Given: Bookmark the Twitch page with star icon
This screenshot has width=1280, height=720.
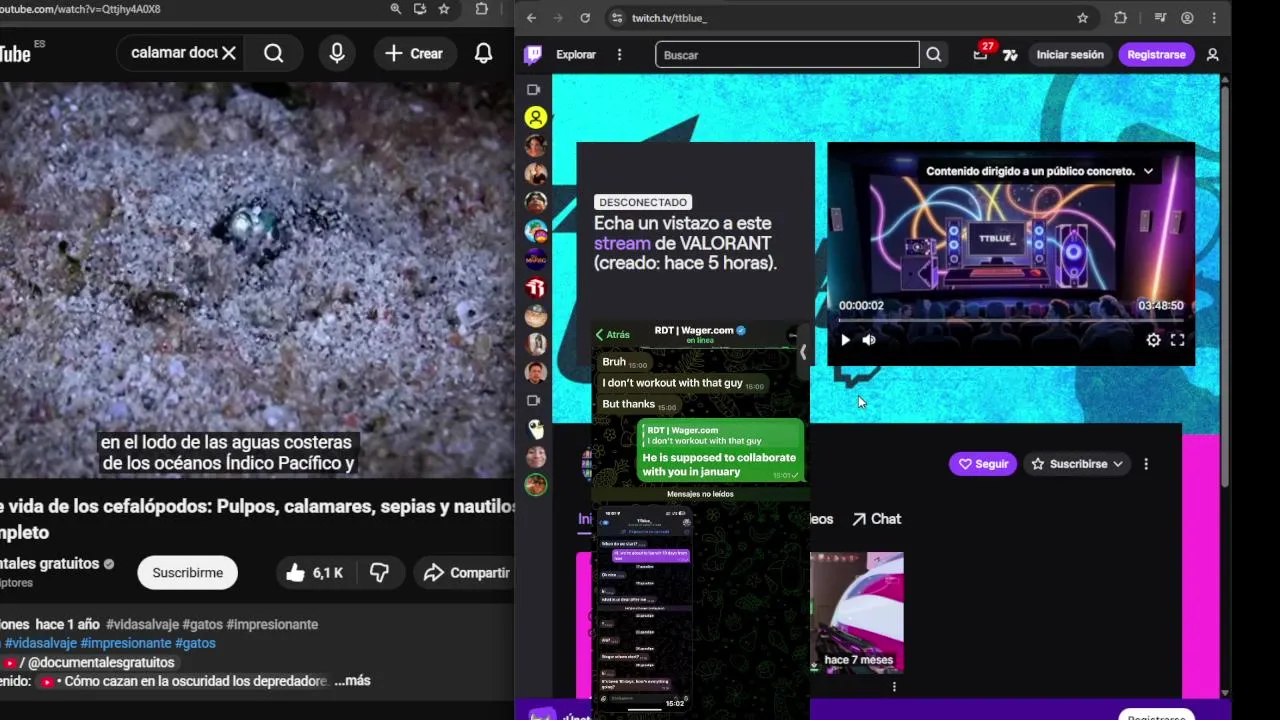Looking at the screenshot, I should (x=1083, y=18).
